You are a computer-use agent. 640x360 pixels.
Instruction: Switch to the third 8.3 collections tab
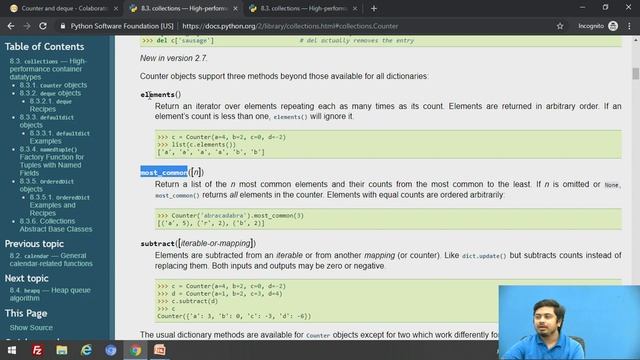click(x=303, y=9)
